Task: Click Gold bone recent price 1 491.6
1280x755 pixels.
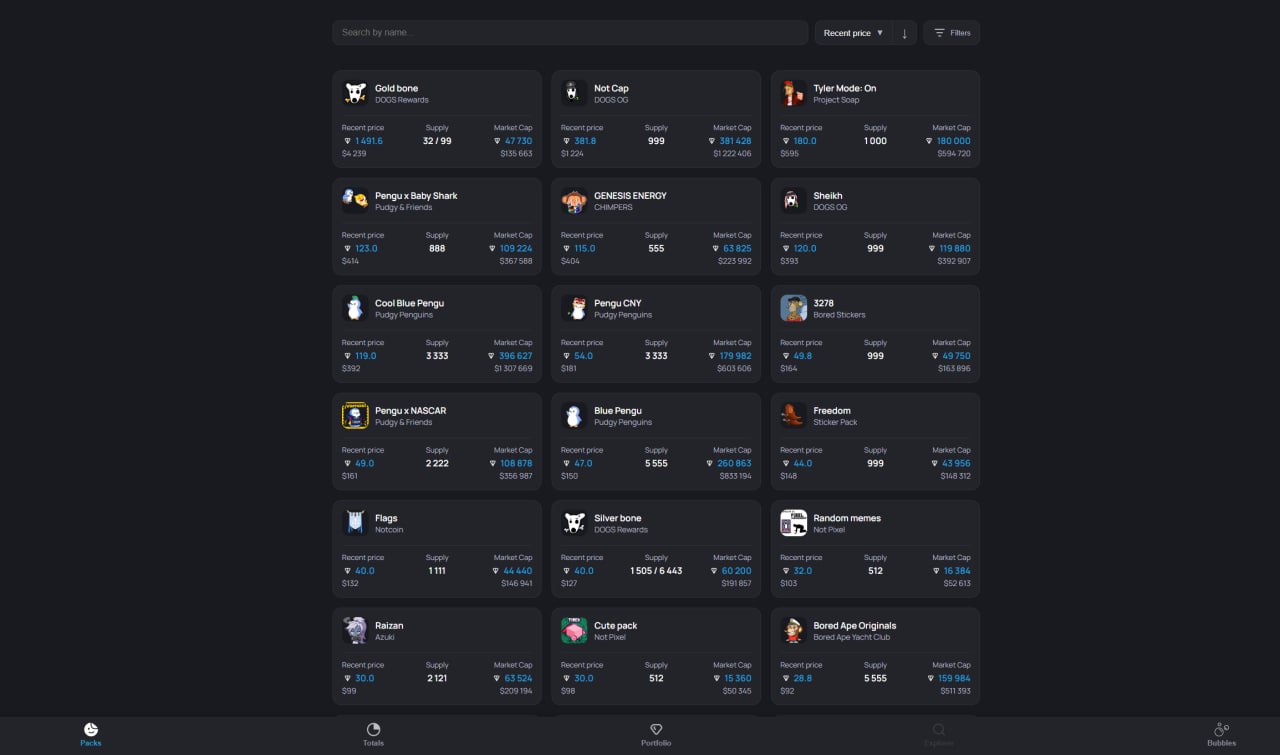Action: [368, 141]
